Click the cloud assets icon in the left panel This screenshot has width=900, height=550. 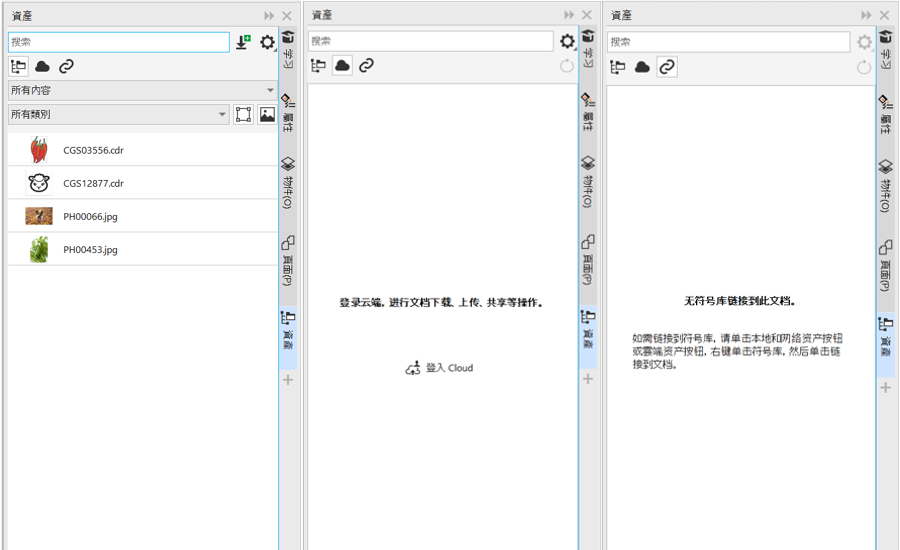42,67
